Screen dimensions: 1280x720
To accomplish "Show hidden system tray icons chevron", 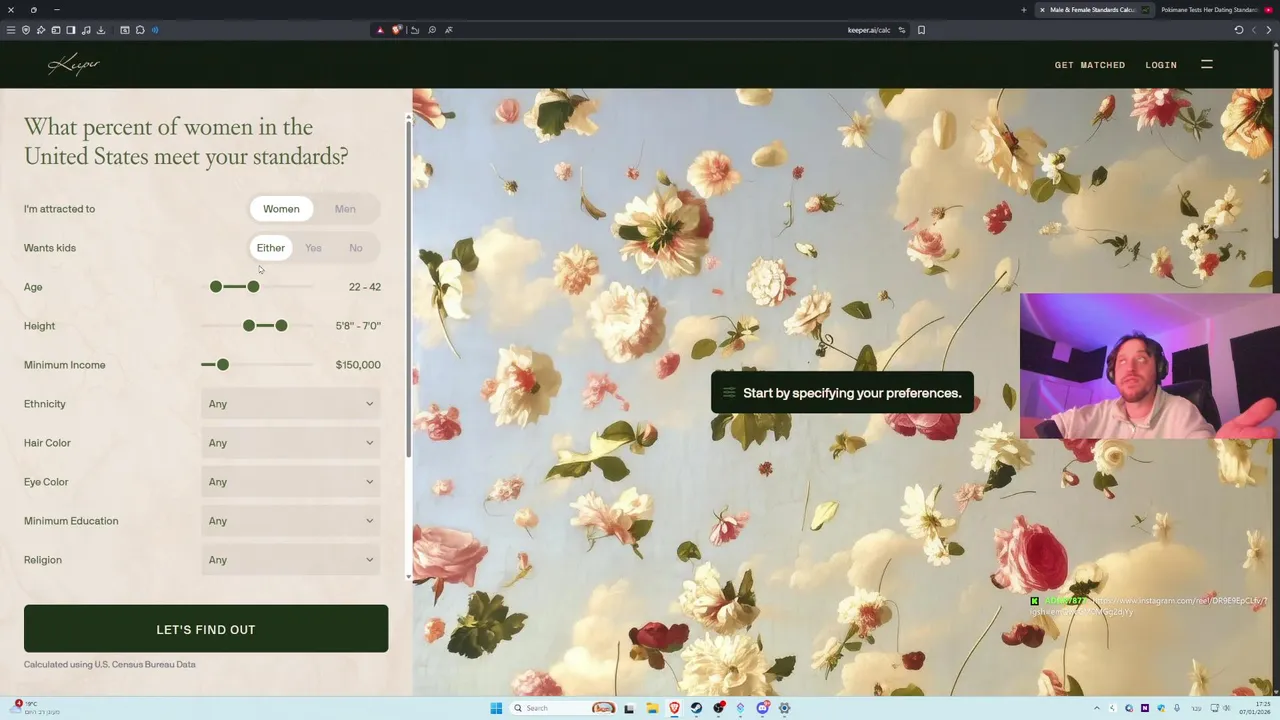I will 1096,708.
